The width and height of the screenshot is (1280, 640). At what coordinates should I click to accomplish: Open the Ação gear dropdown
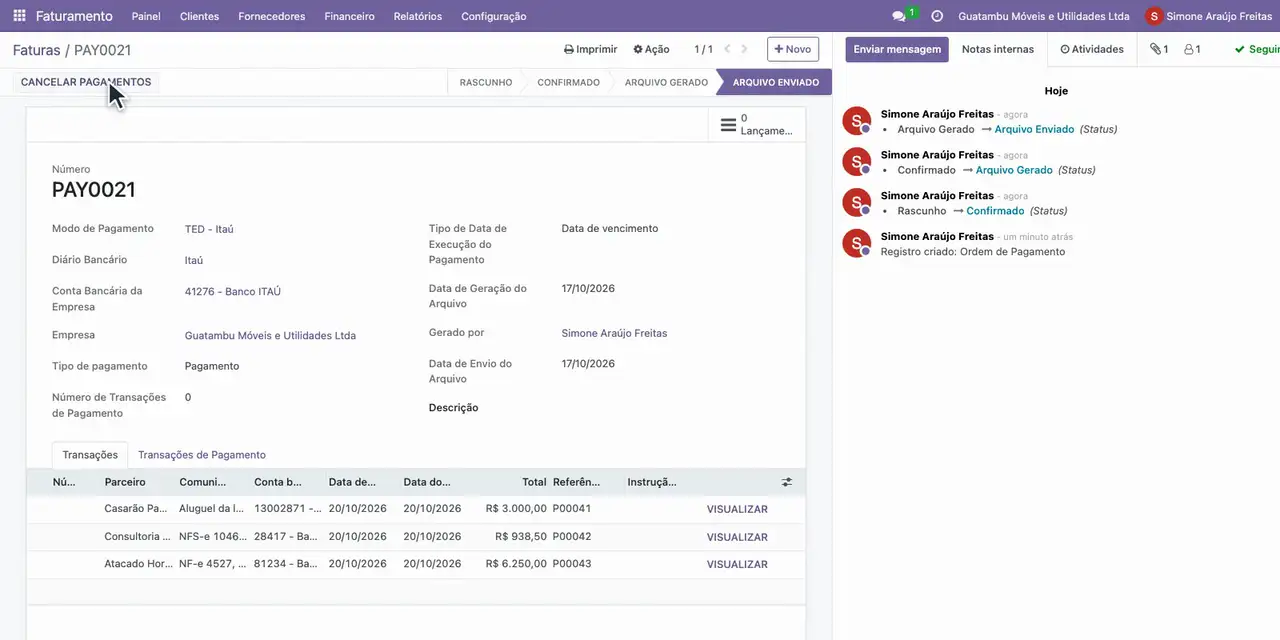(651, 49)
